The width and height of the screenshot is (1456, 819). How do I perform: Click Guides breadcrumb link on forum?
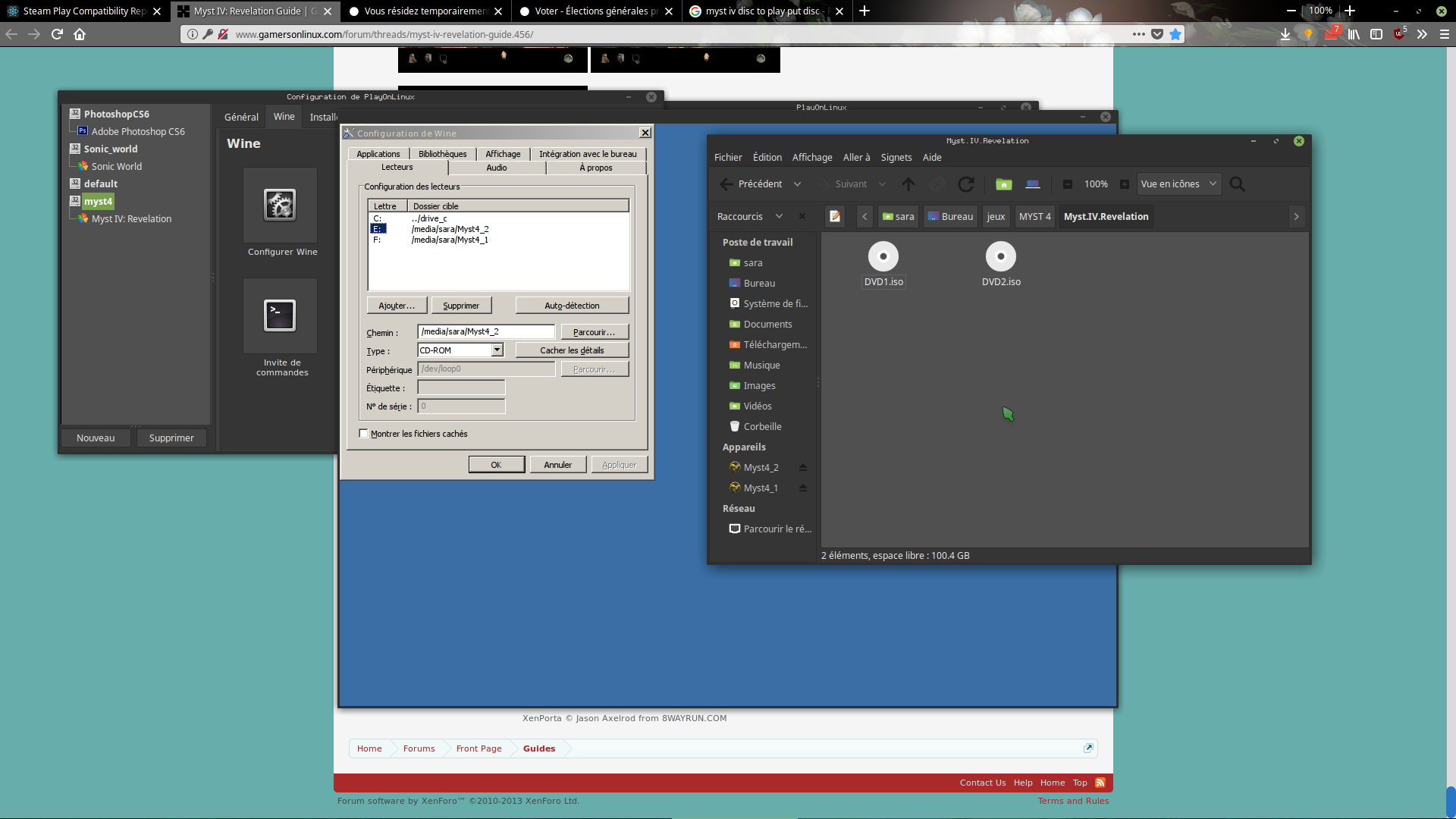(x=538, y=748)
